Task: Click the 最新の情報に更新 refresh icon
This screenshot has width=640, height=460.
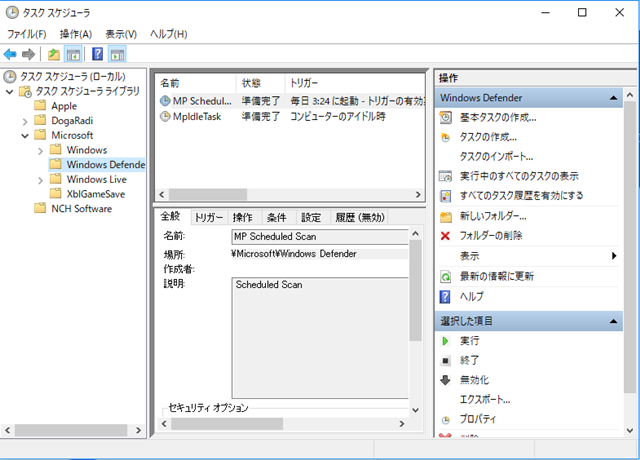Action: pyautogui.click(x=445, y=277)
